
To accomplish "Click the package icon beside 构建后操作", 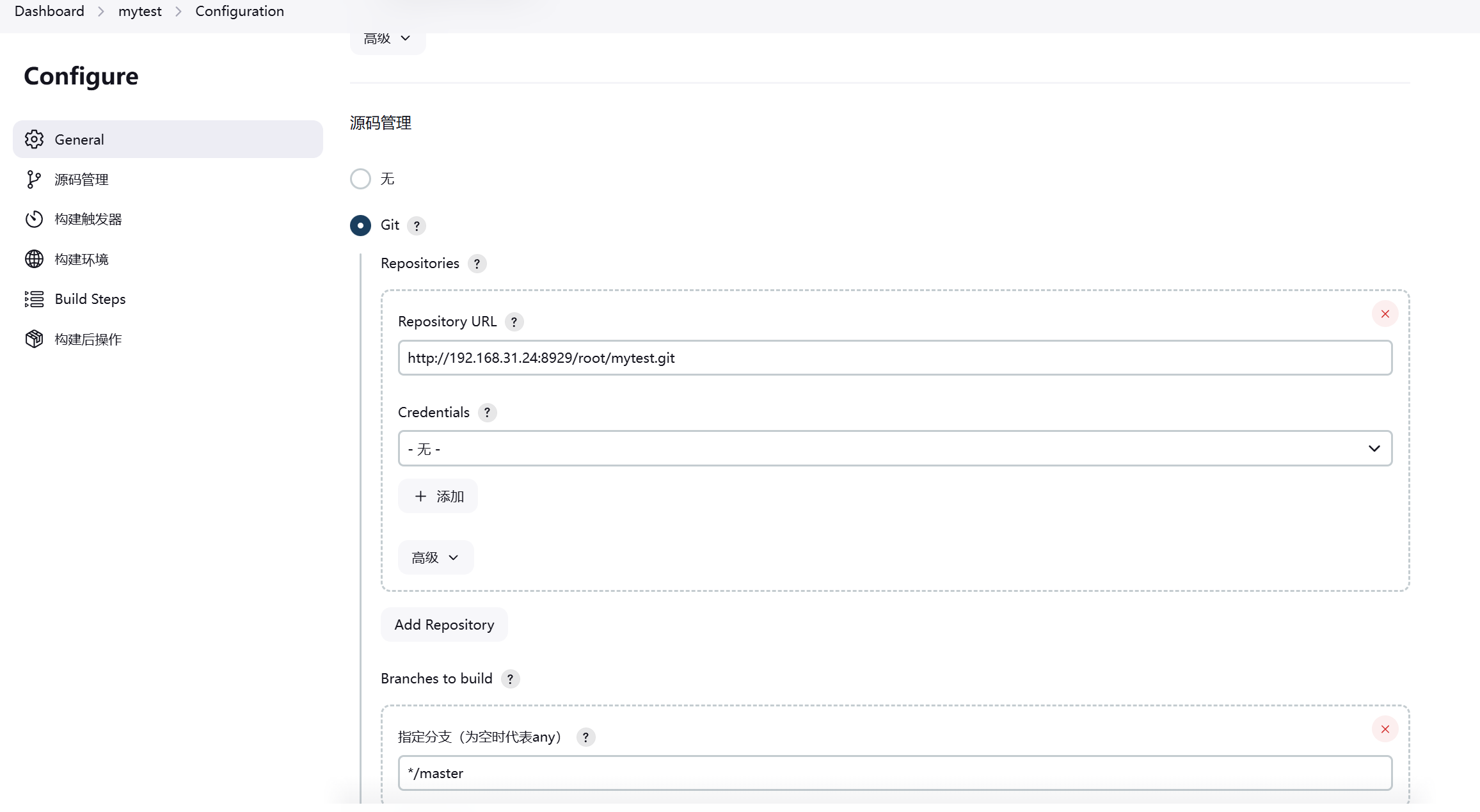I will [x=34, y=339].
